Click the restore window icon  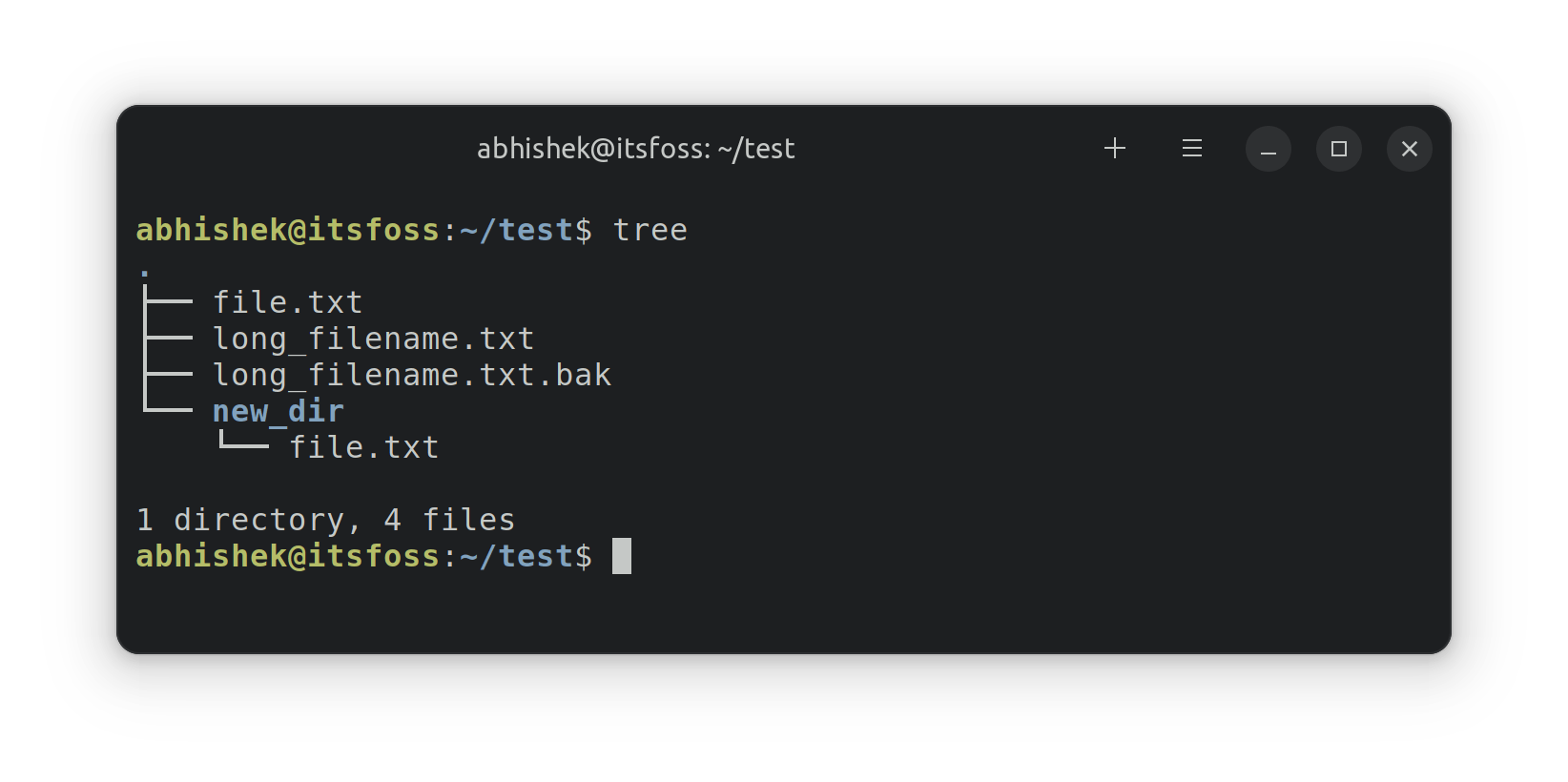1339,149
